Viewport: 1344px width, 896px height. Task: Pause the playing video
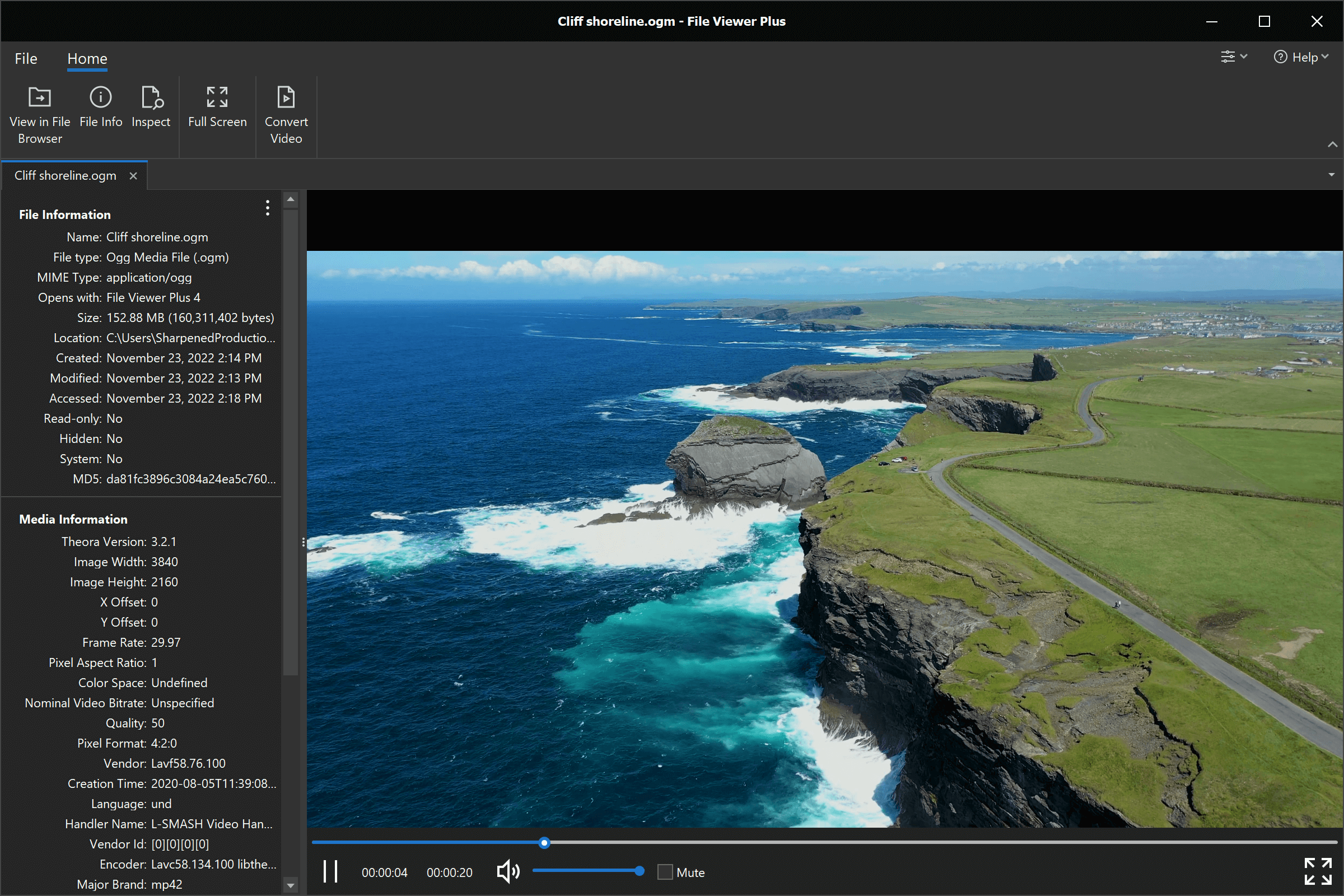330,871
